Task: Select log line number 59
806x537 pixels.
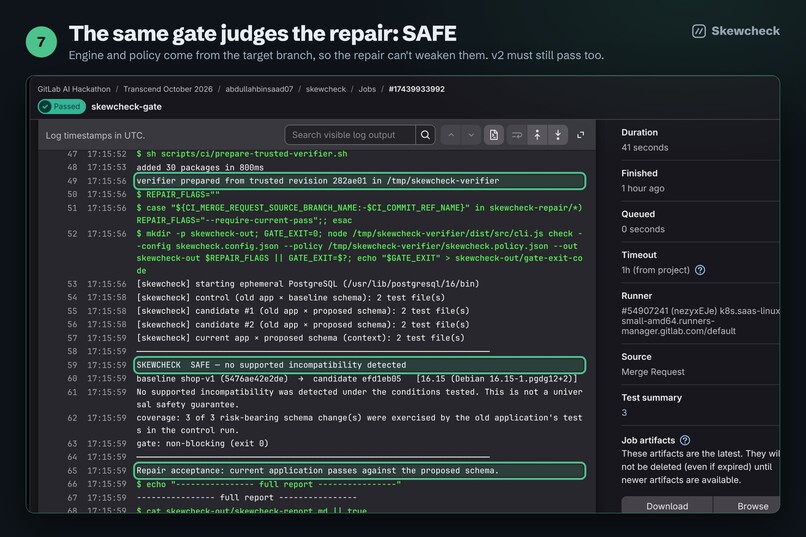Action: point(72,365)
